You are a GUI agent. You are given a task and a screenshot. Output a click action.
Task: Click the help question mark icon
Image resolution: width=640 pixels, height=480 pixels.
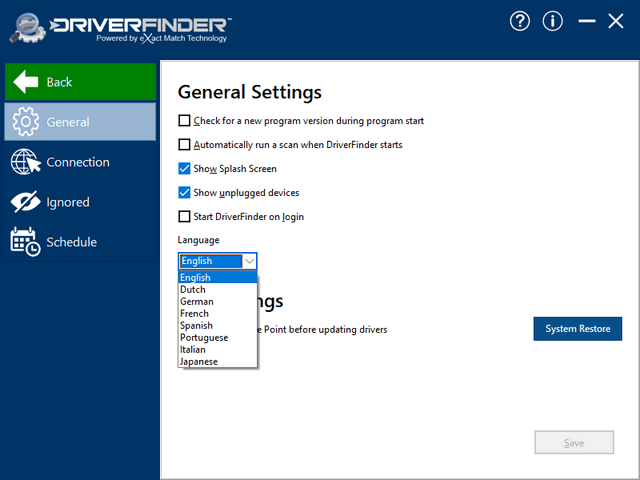[519, 21]
